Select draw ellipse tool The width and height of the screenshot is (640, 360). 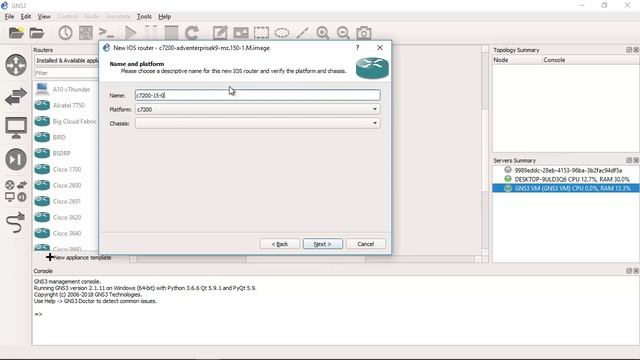point(282,33)
